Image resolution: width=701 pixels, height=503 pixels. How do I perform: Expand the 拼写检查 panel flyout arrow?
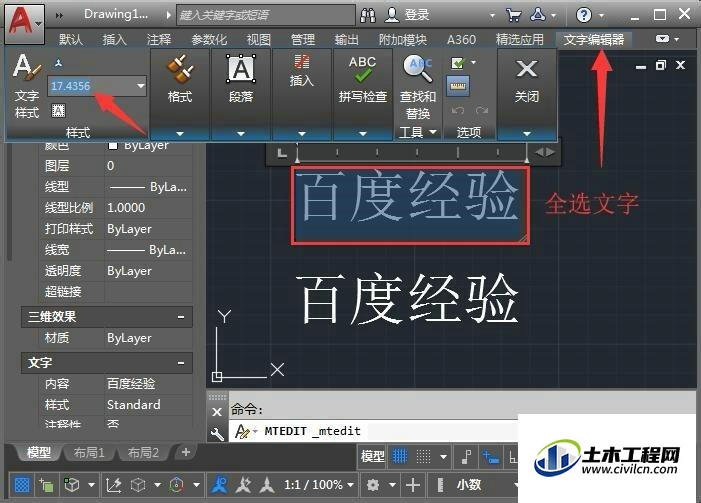[x=363, y=134]
